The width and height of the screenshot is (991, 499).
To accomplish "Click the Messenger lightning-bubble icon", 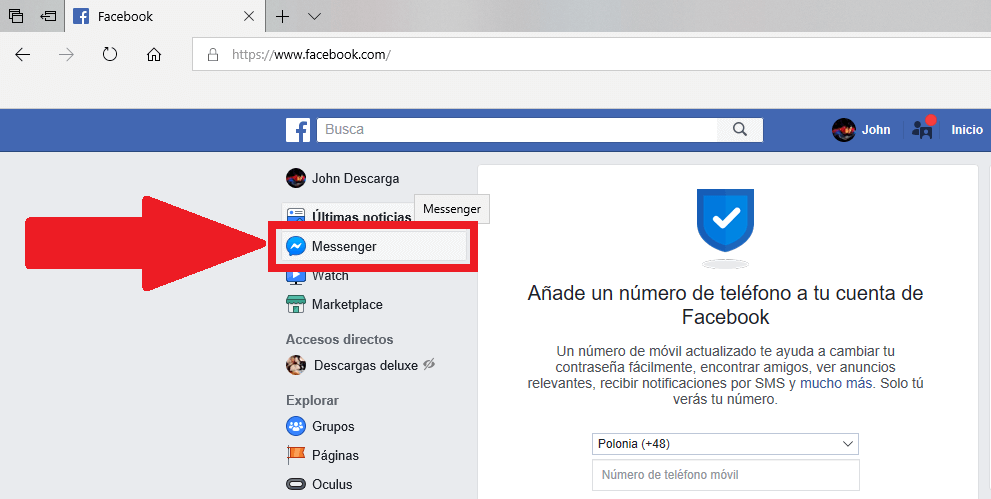I will (x=296, y=246).
